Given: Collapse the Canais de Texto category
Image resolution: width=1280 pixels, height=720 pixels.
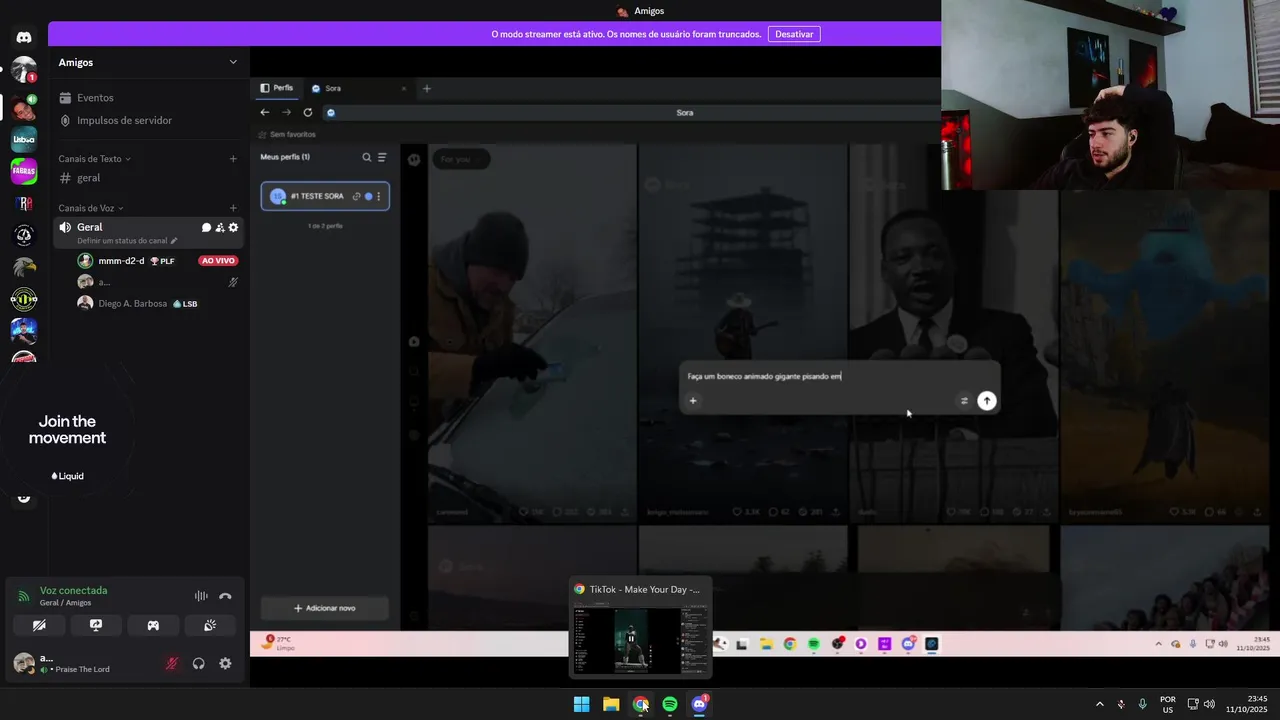Looking at the screenshot, I should (x=94, y=159).
